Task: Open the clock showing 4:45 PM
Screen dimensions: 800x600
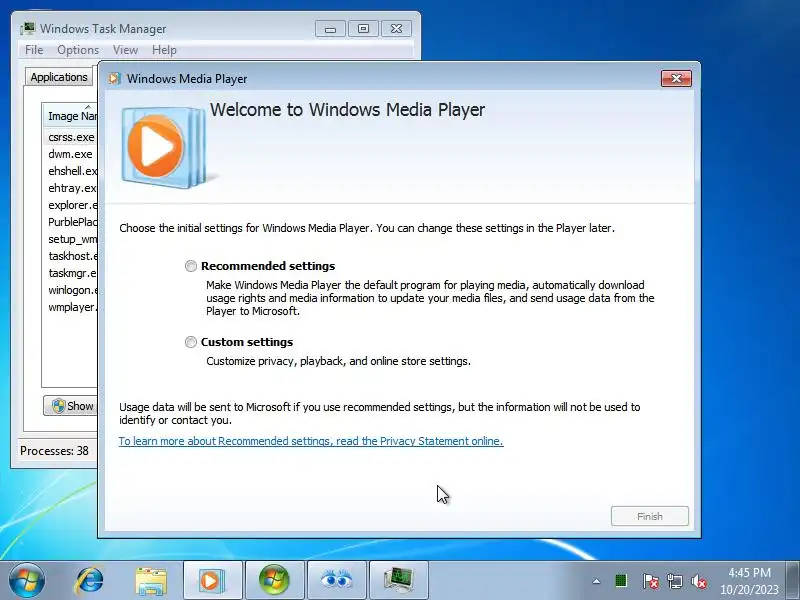Action: (x=749, y=581)
